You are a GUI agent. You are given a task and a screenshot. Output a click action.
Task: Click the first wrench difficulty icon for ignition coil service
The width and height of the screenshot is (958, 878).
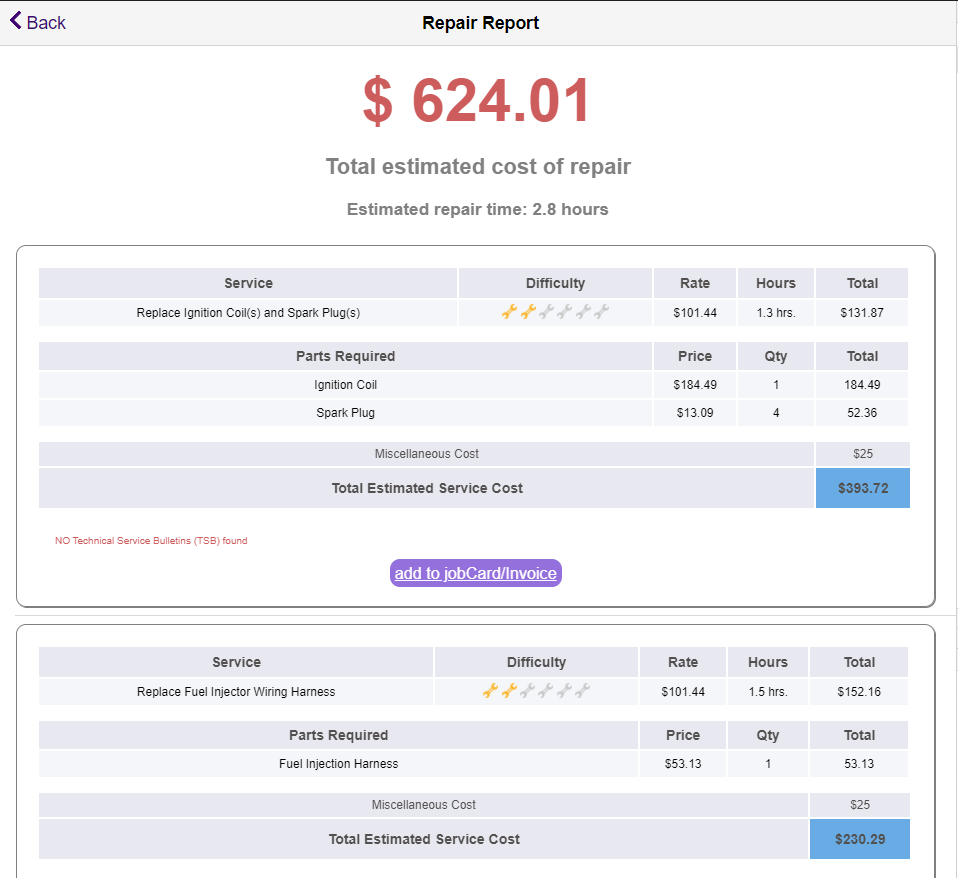point(510,312)
